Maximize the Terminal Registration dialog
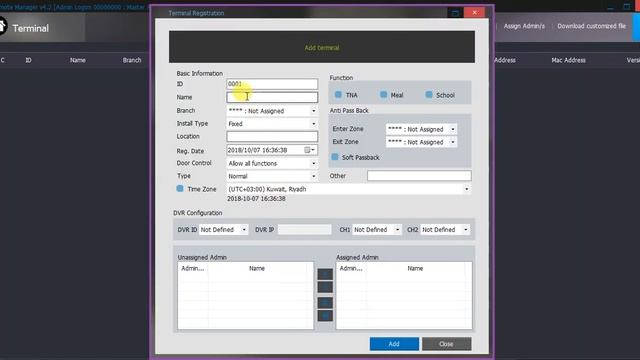This screenshot has height=360, width=640. pyautogui.click(x=456, y=13)
